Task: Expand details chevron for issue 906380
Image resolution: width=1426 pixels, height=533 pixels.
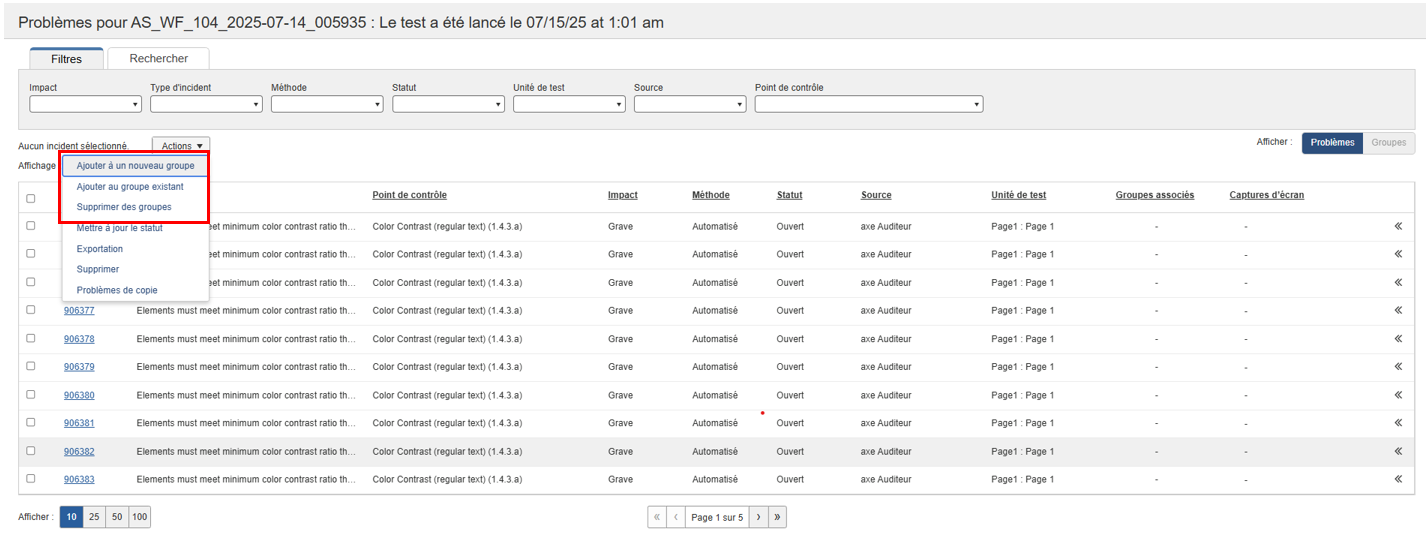Action: (x=1398, y=395)
